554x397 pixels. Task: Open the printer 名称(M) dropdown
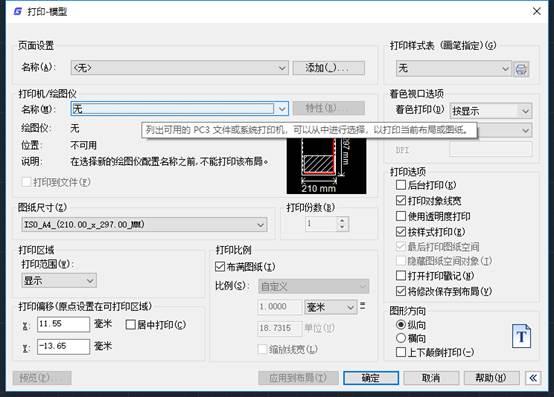(179, 108)
